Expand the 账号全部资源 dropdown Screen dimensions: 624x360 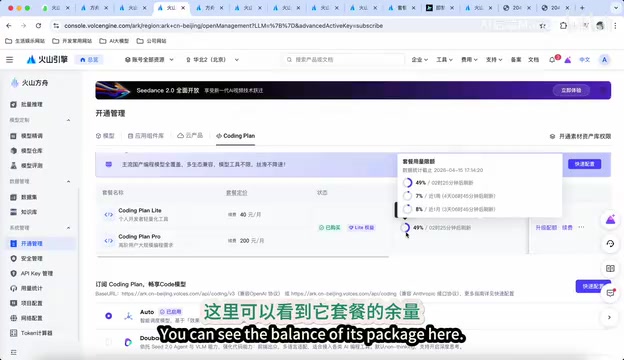pyautogui.click(x=149, y=60)
